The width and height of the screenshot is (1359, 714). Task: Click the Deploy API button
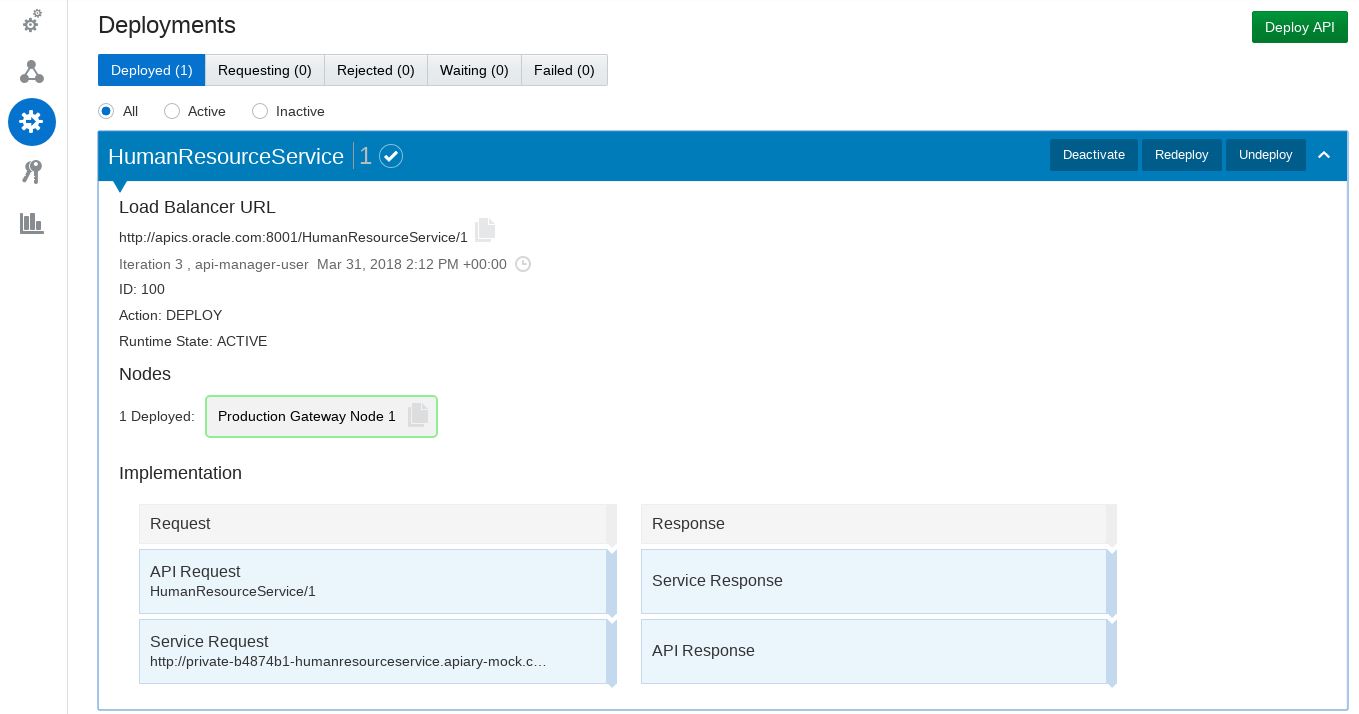tap(1299, 27)
